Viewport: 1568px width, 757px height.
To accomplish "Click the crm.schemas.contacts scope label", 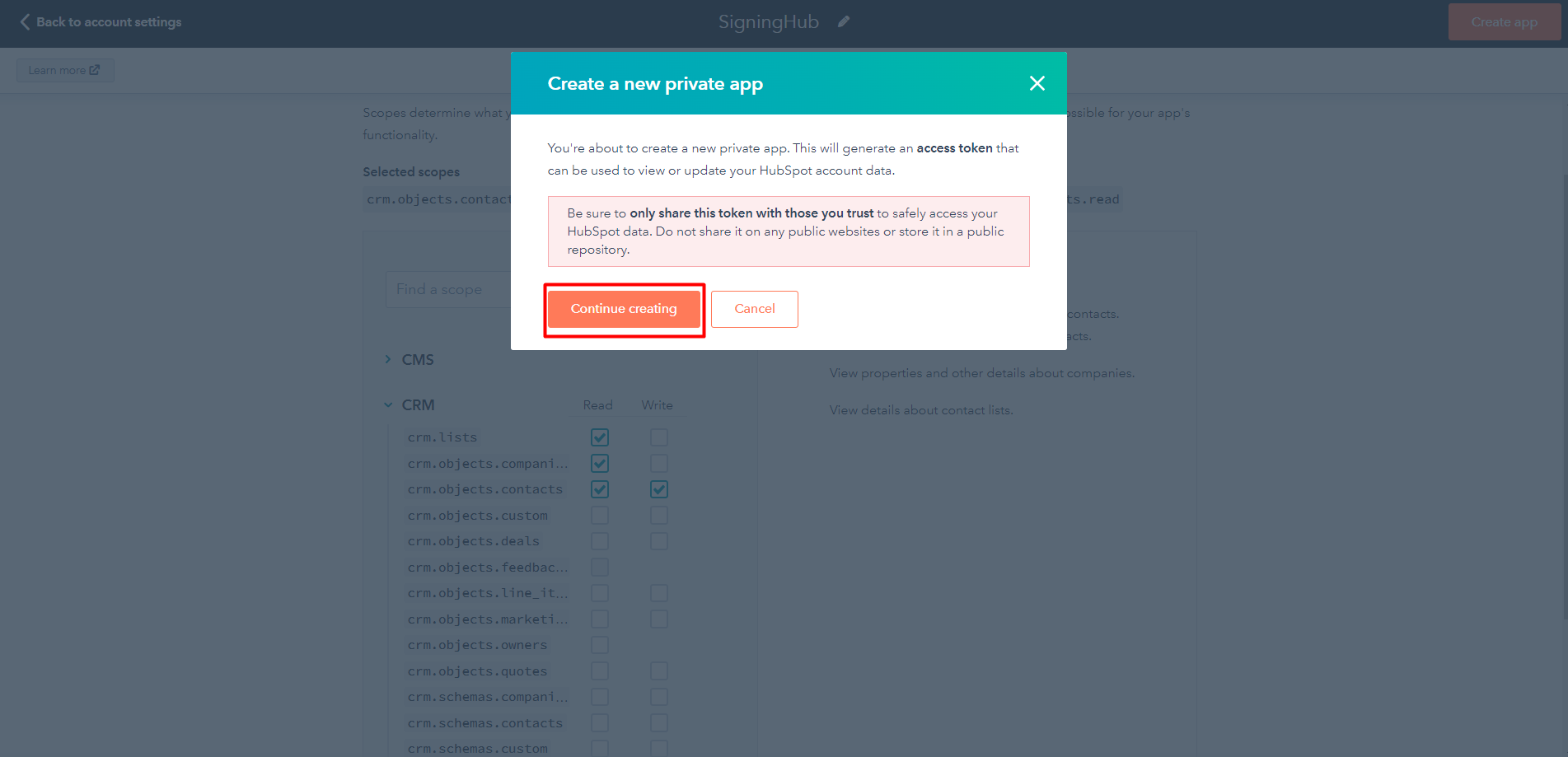I will pyautogui.click(x=485, y=723).
